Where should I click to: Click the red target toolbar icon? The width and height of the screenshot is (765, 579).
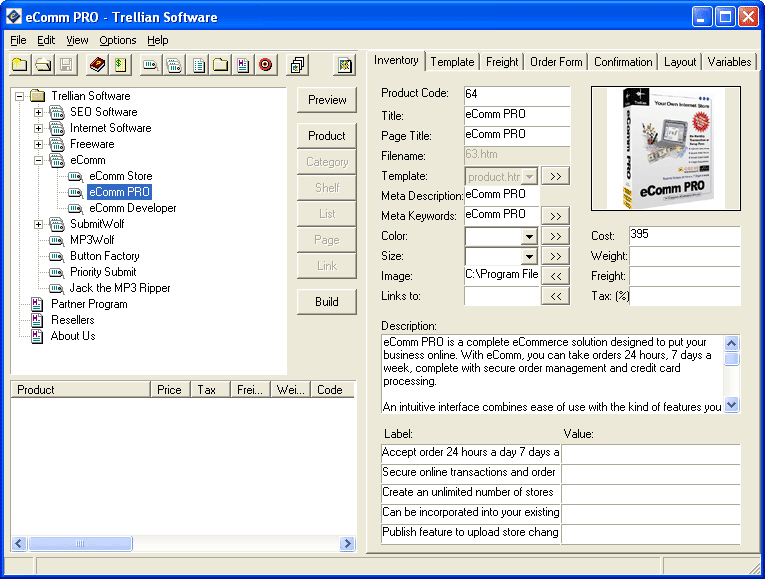click(x=266, y=64)
